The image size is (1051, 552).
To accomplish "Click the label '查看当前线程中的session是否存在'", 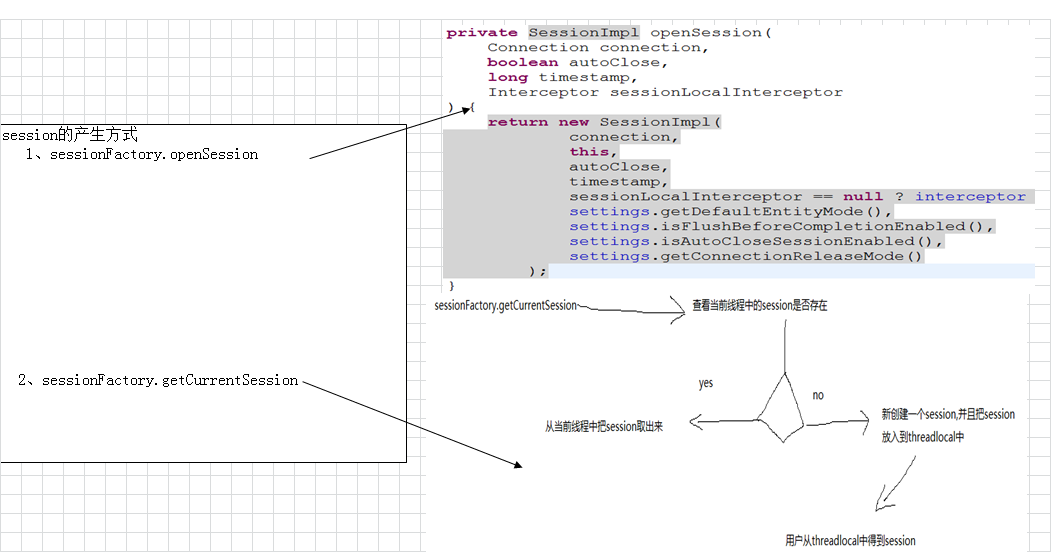I will coord(759,305).
